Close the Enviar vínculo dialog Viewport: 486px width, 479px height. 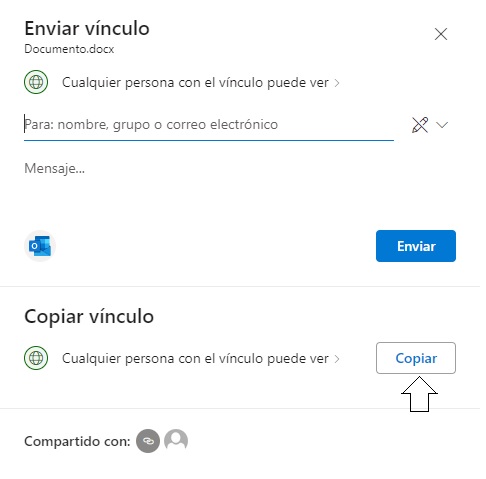pos(441,34)
